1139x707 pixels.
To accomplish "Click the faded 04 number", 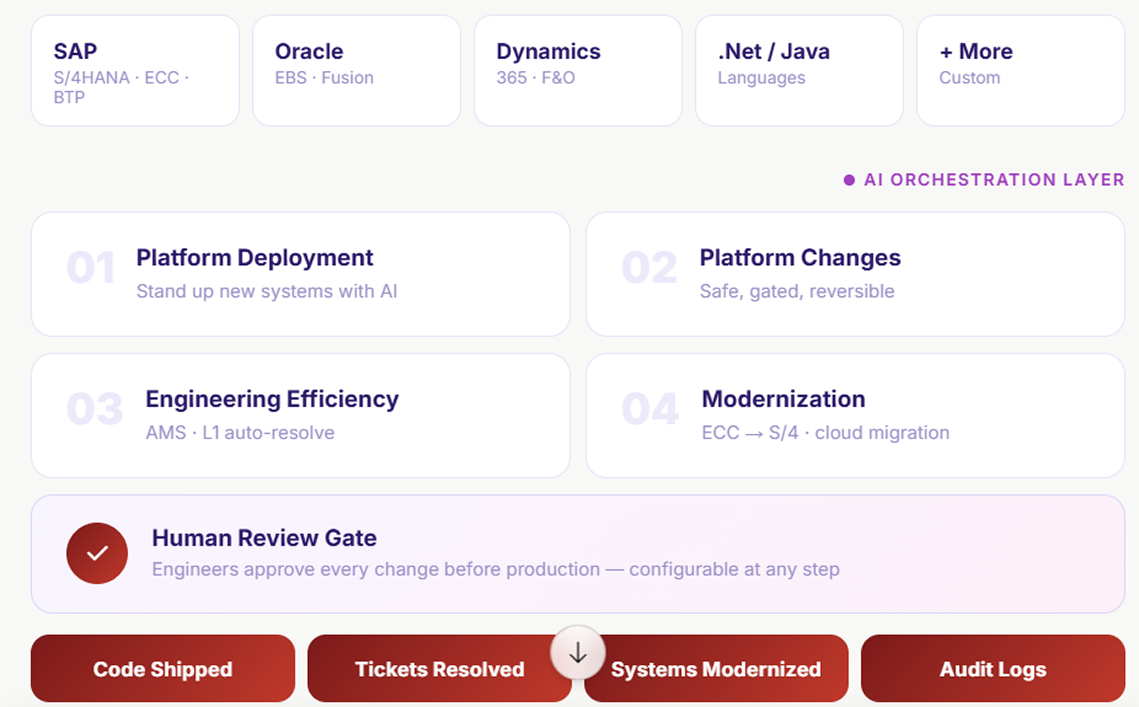I will [650, 409].
